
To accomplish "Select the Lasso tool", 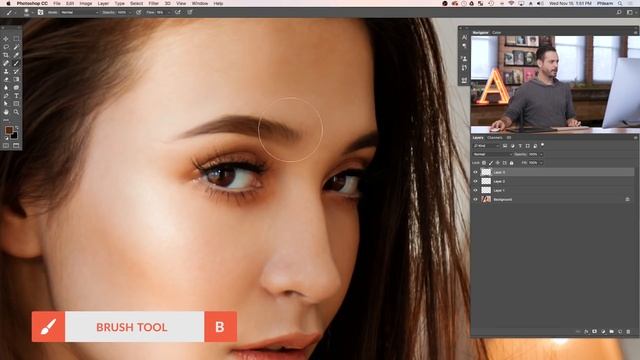I will 6,47.
